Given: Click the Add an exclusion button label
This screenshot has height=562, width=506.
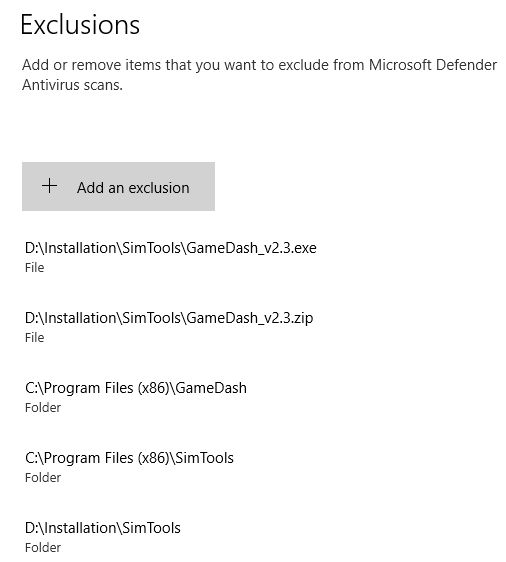Looking at the screenshot, I should tap(133, 188).
